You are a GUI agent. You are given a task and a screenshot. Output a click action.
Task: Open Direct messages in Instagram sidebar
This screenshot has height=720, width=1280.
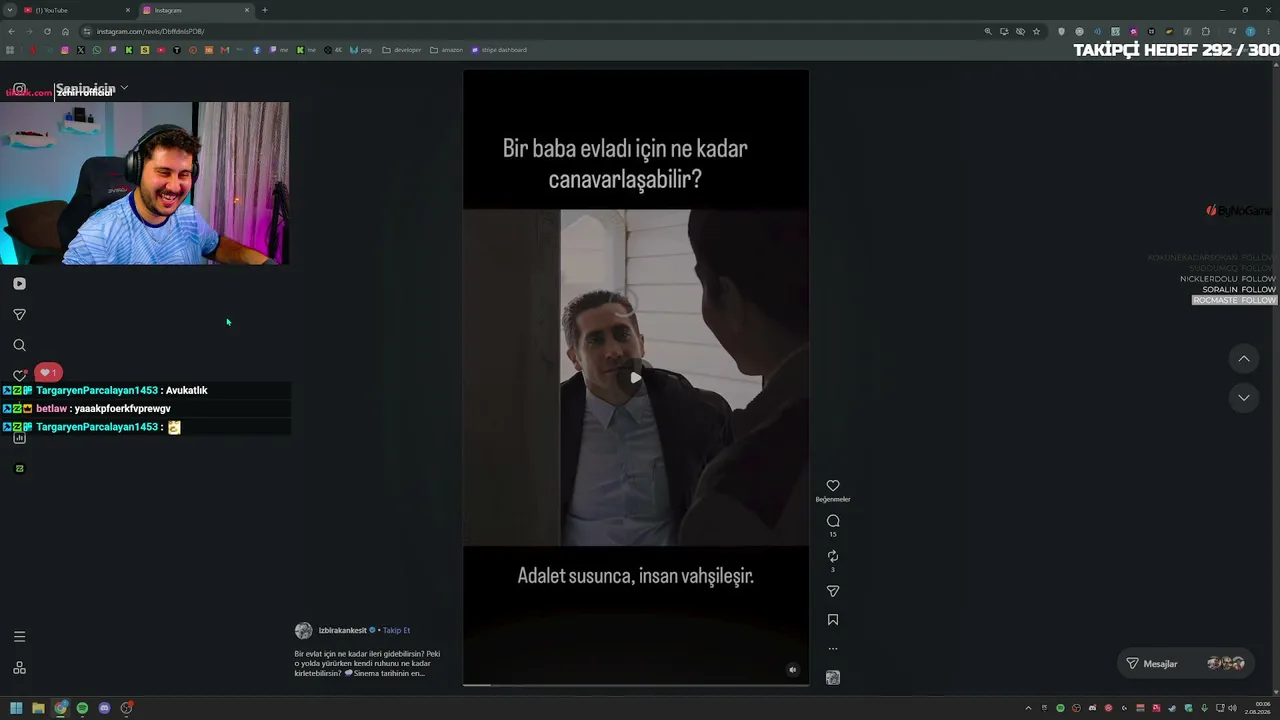tap(19, 315)
